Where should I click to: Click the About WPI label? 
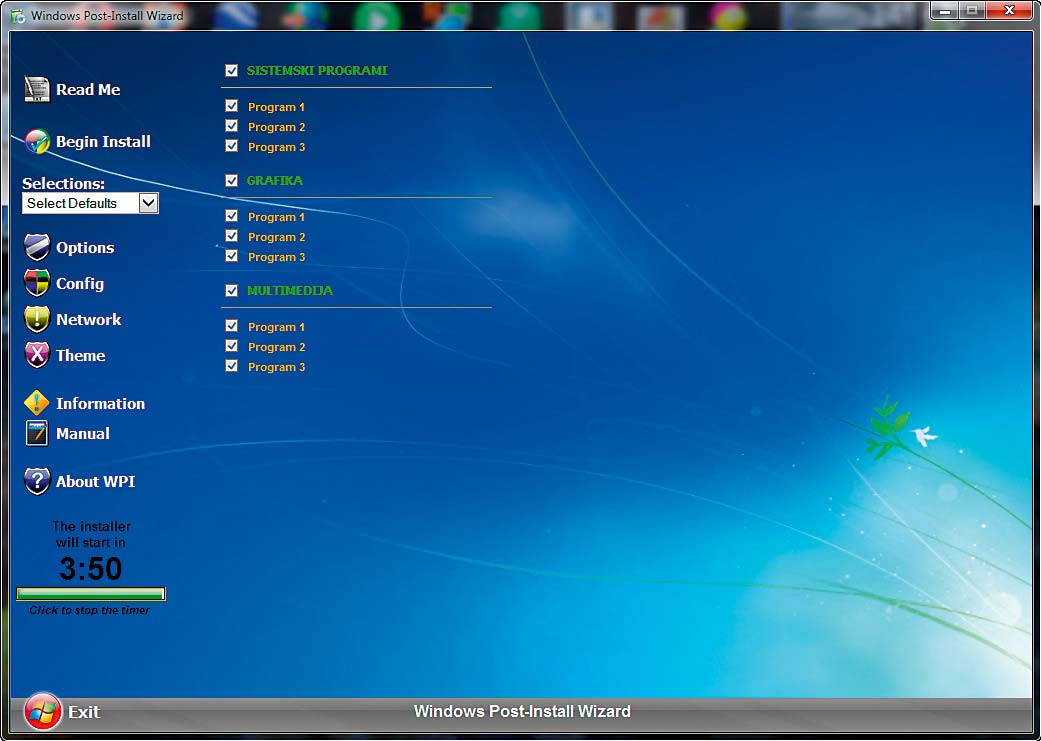pyautogui.click(x=96, y=481)
